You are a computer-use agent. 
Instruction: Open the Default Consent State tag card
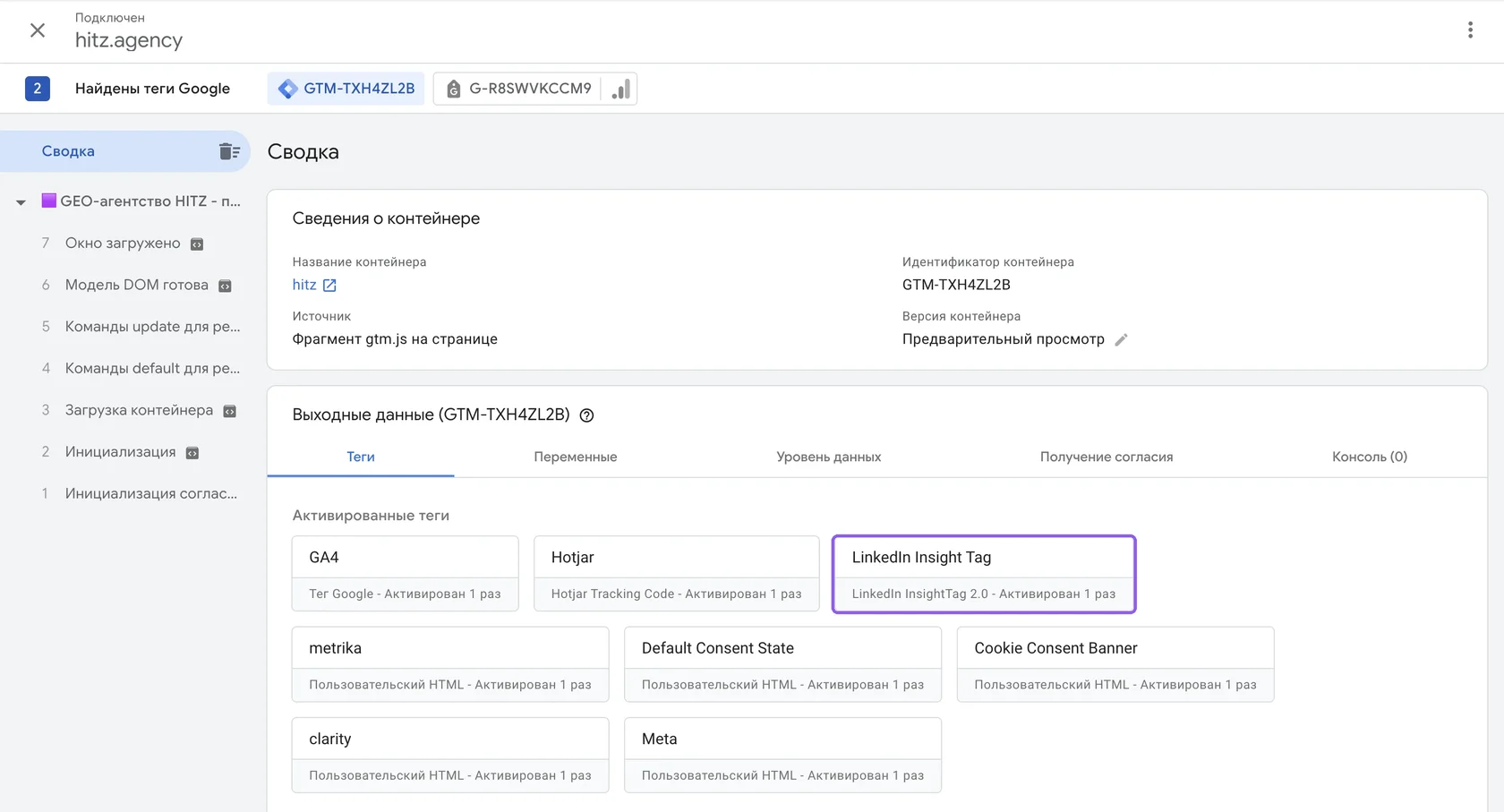(x=783, y=664)
